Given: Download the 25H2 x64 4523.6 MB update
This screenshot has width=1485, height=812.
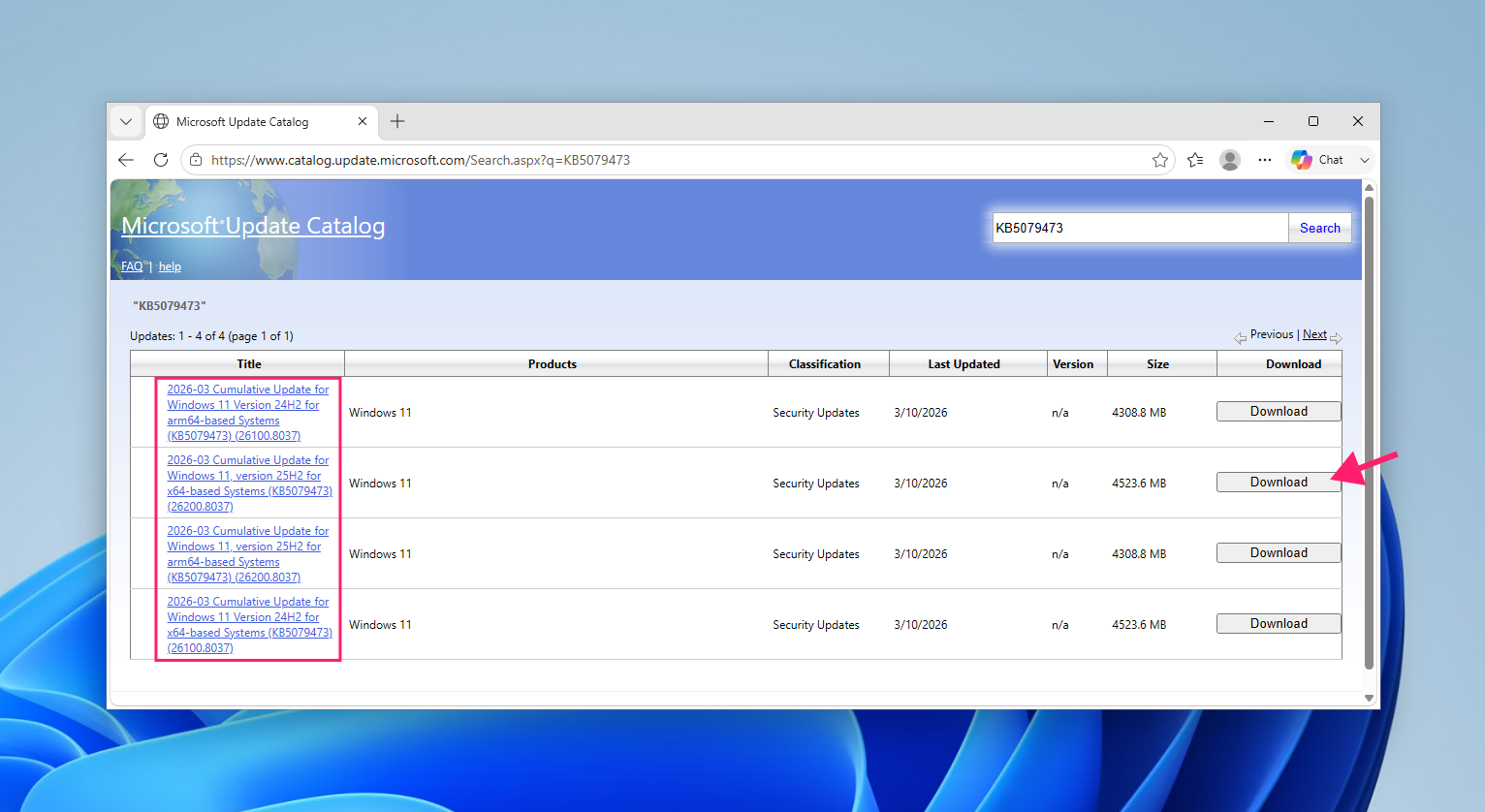Looking at the screenshot, I should [x=1279, y=482].
